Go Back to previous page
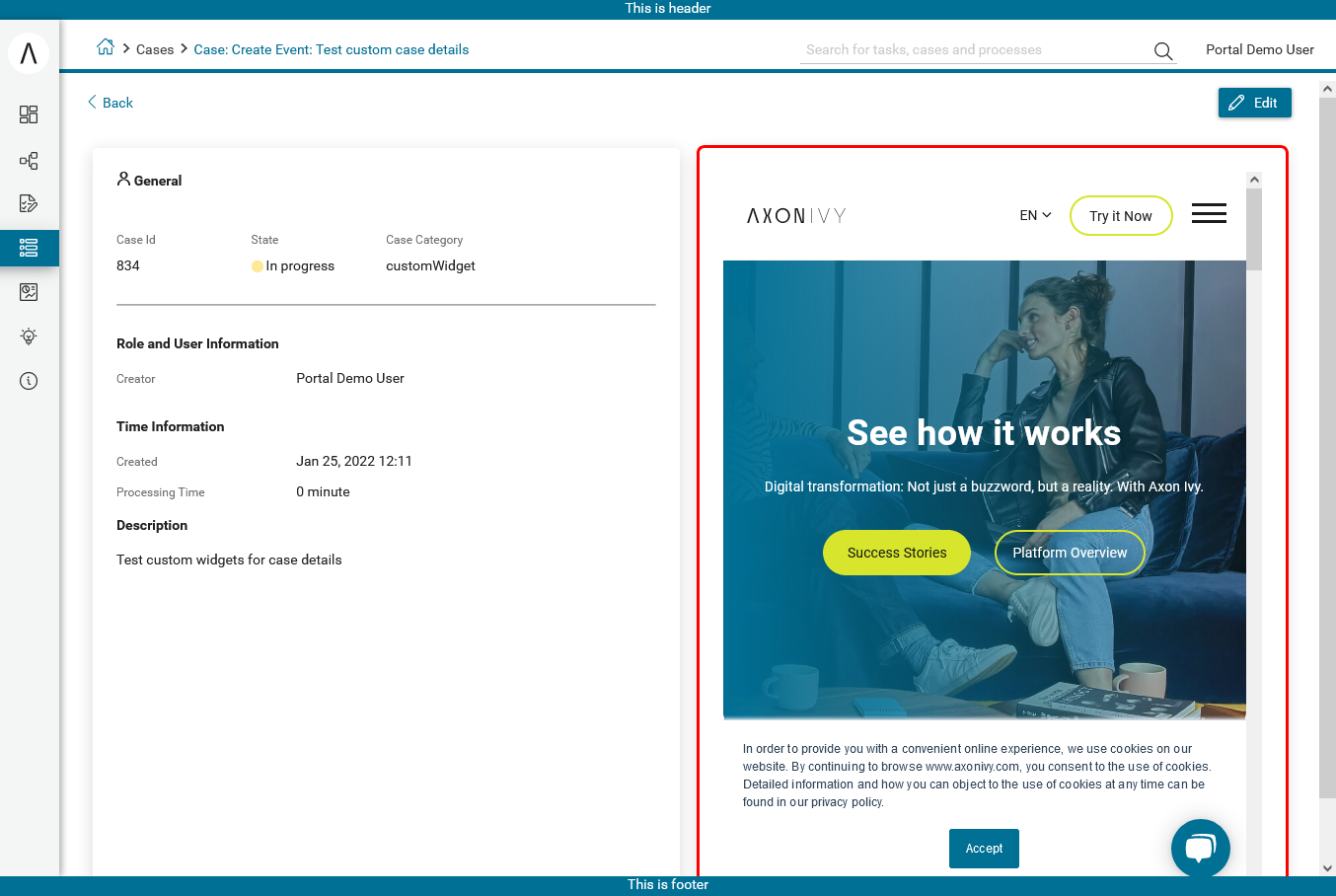Screen dimensions: 1336x896 coord(111,103)
